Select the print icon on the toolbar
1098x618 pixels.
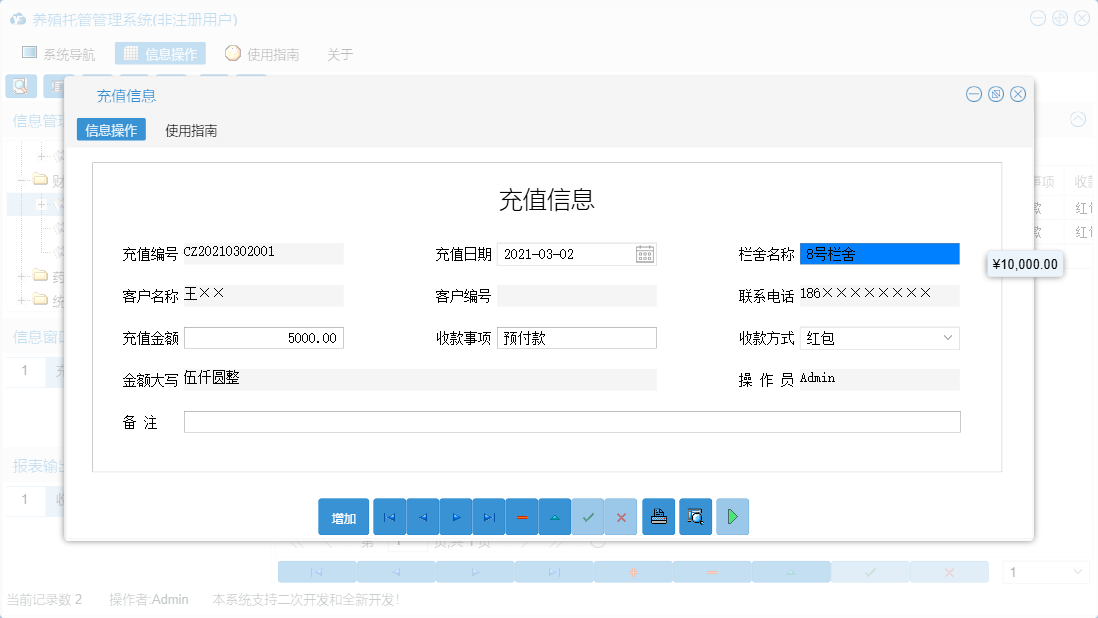point(658,517)
